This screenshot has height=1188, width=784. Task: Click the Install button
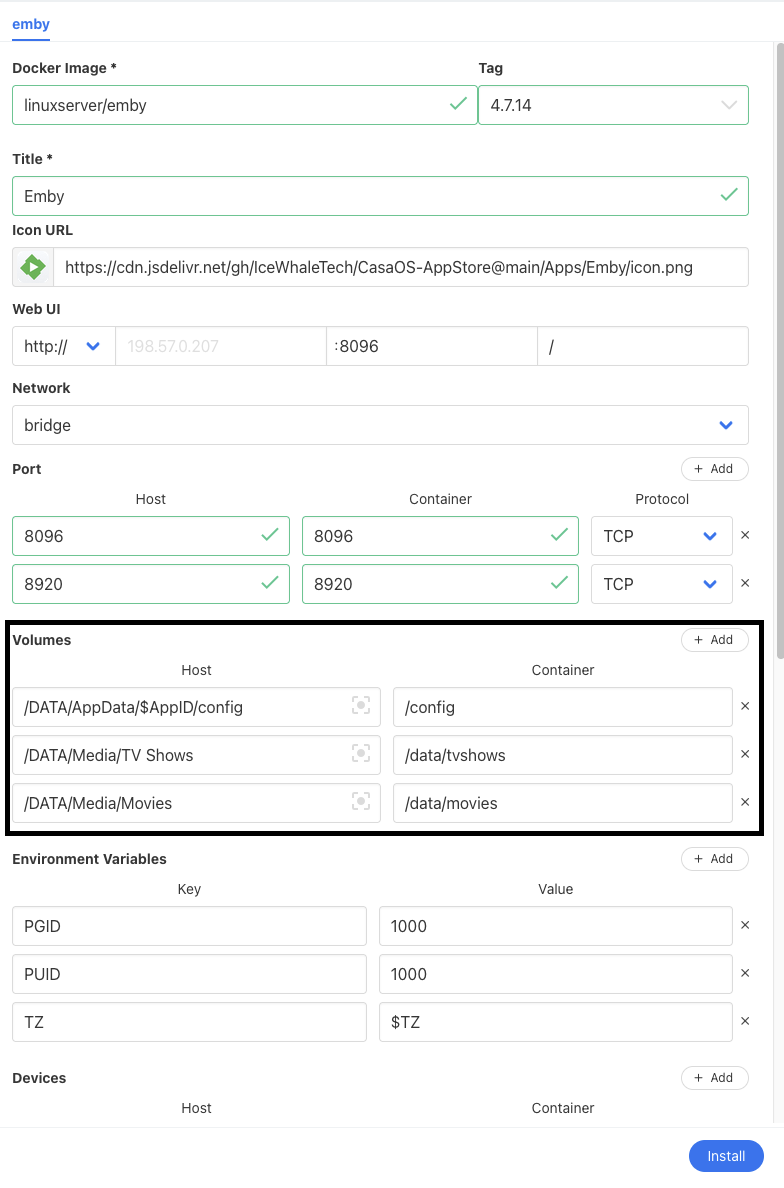[726, 1156]
